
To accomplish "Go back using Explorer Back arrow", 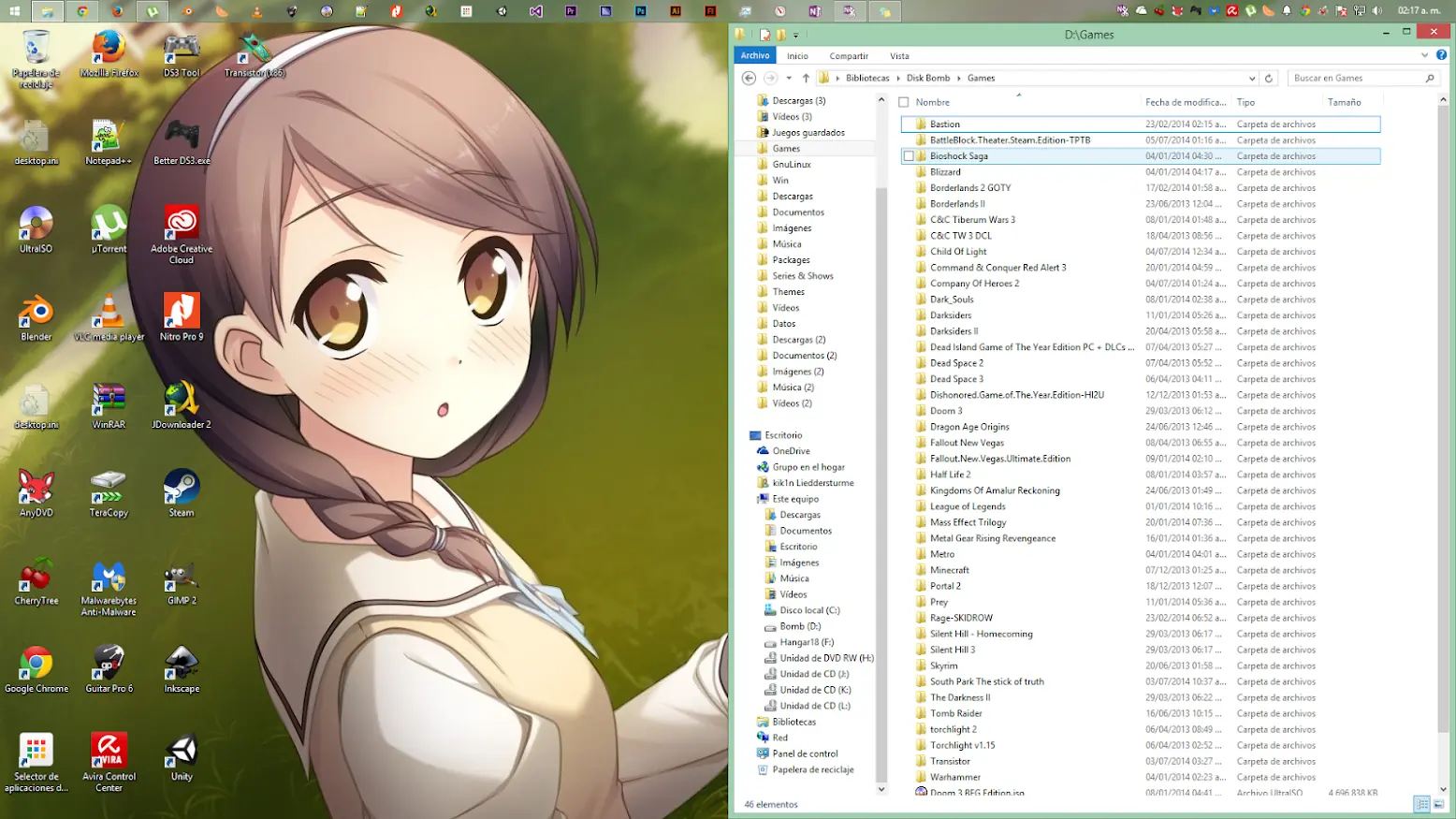I will click(749, 79).
